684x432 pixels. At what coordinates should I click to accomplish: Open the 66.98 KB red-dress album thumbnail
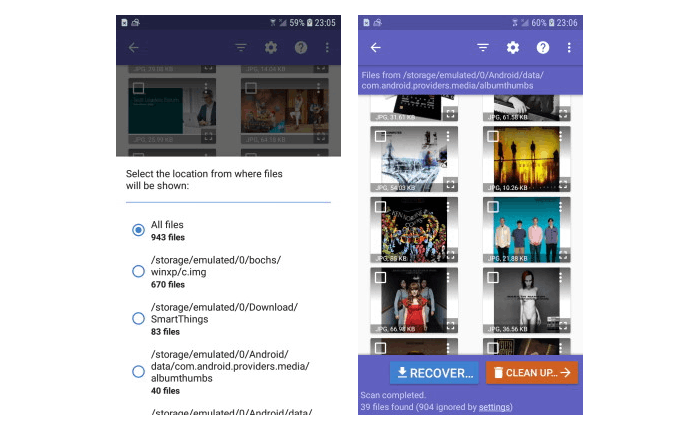click(x=414, y=300)
